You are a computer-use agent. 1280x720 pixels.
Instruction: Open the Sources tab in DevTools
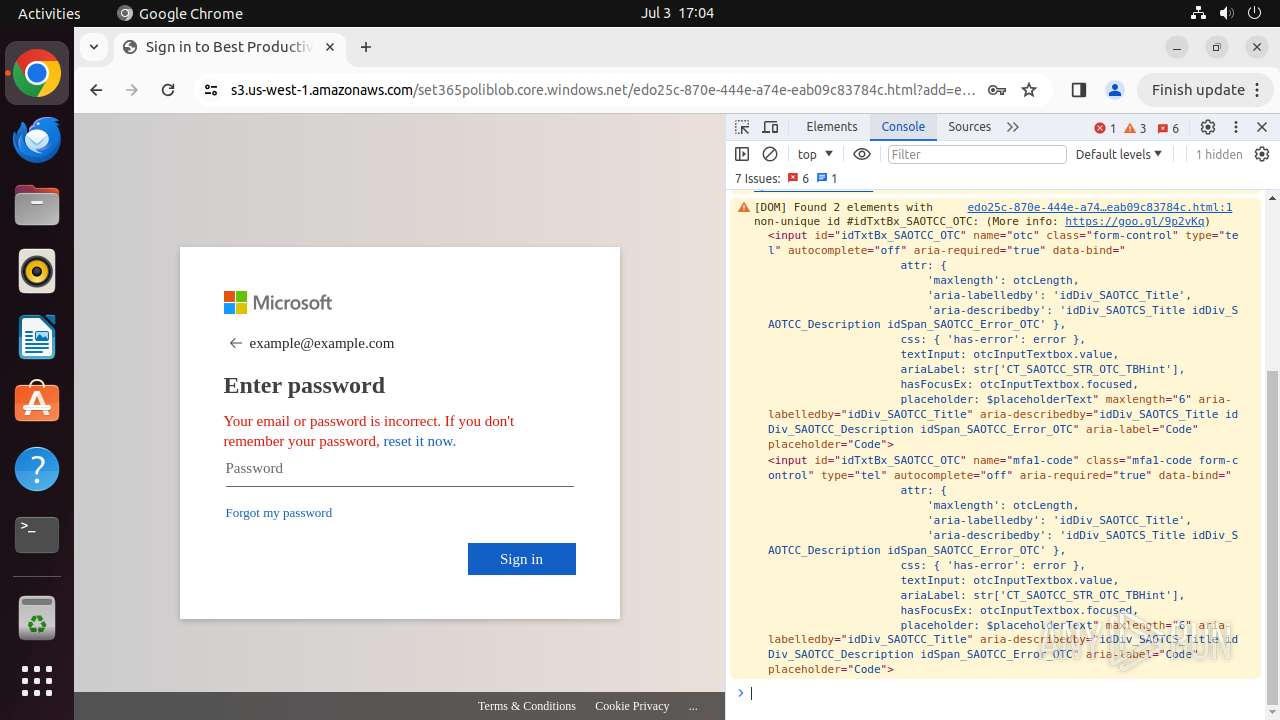pos(969,127)
